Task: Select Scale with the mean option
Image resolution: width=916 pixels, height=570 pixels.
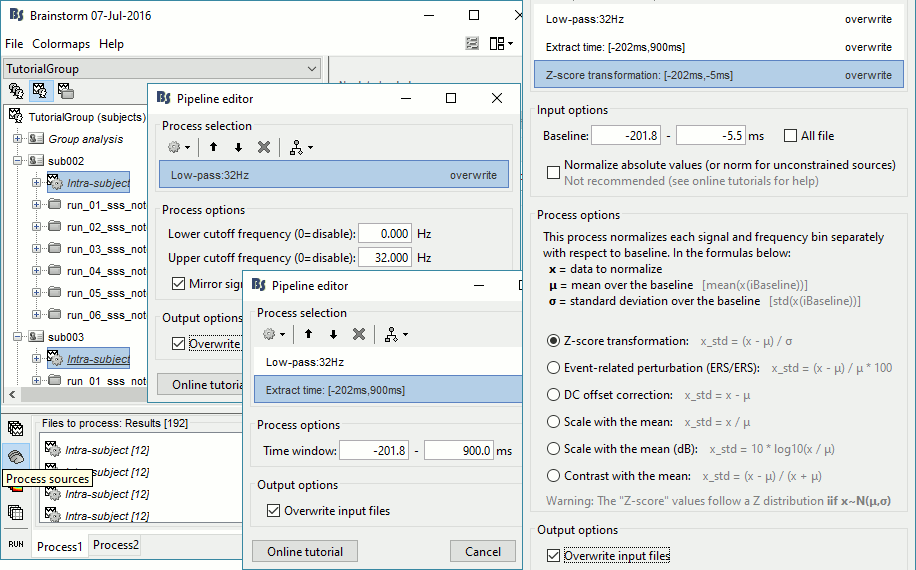Action: tap(553, 422)
